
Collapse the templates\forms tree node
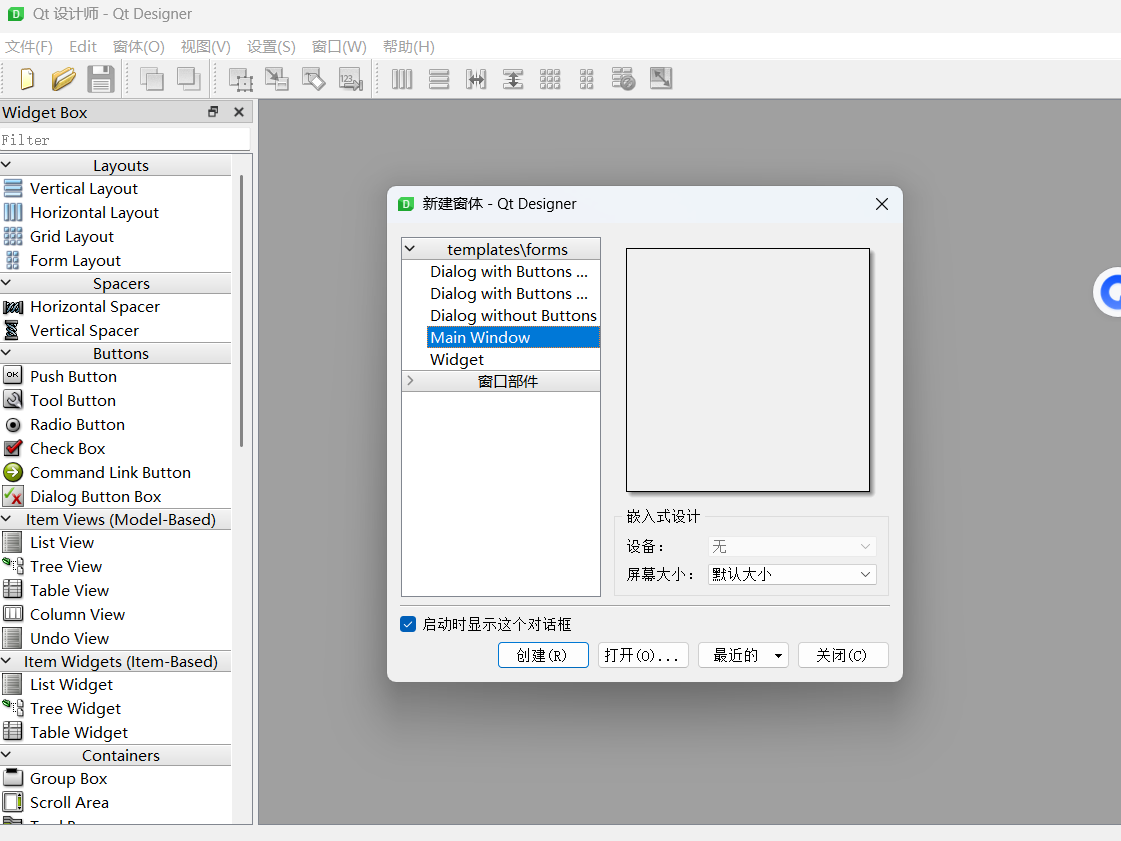(410, 249)
